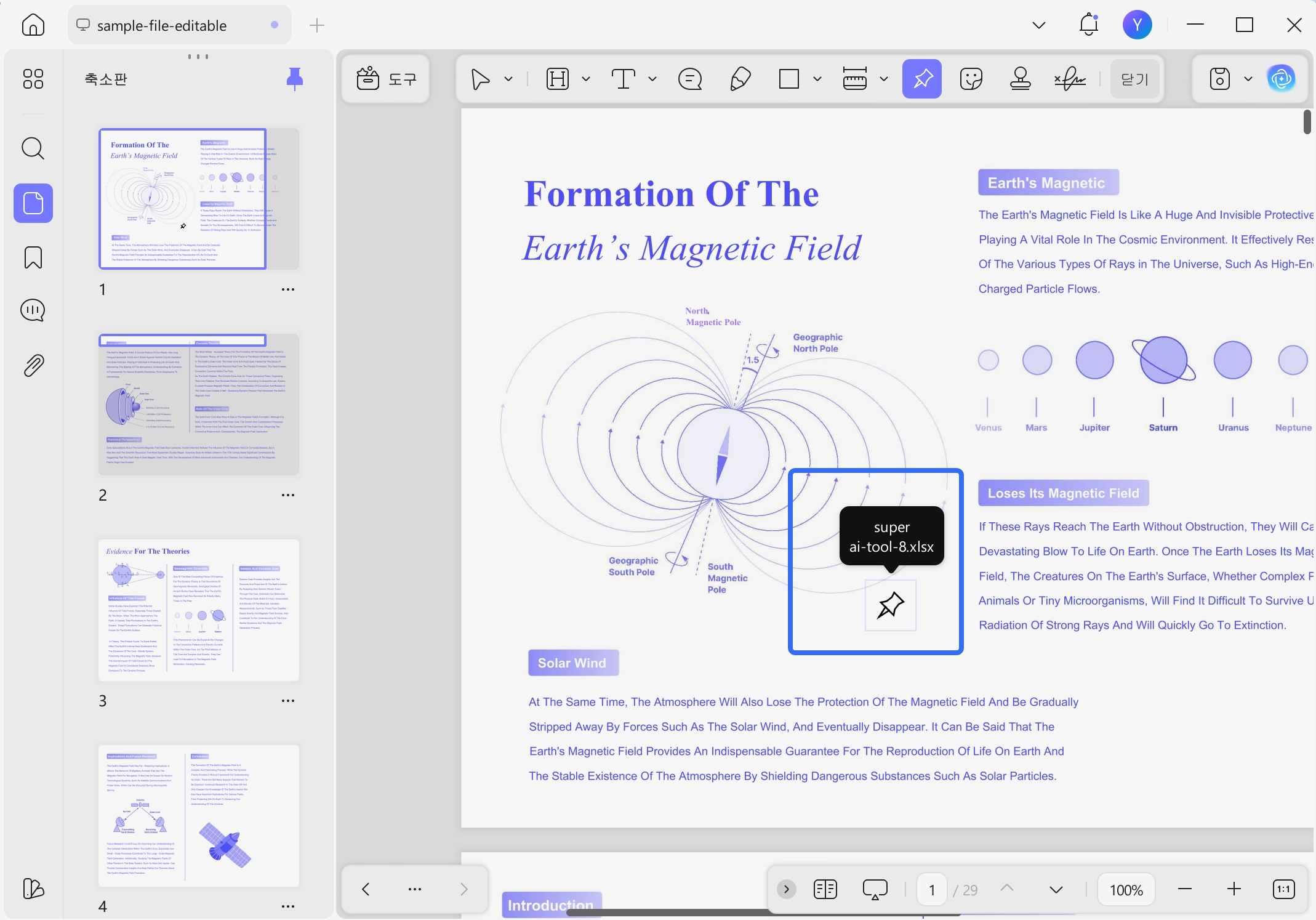The image size is (1316, 920).
Task: Select the comment note tool
Action: (690, 79)
